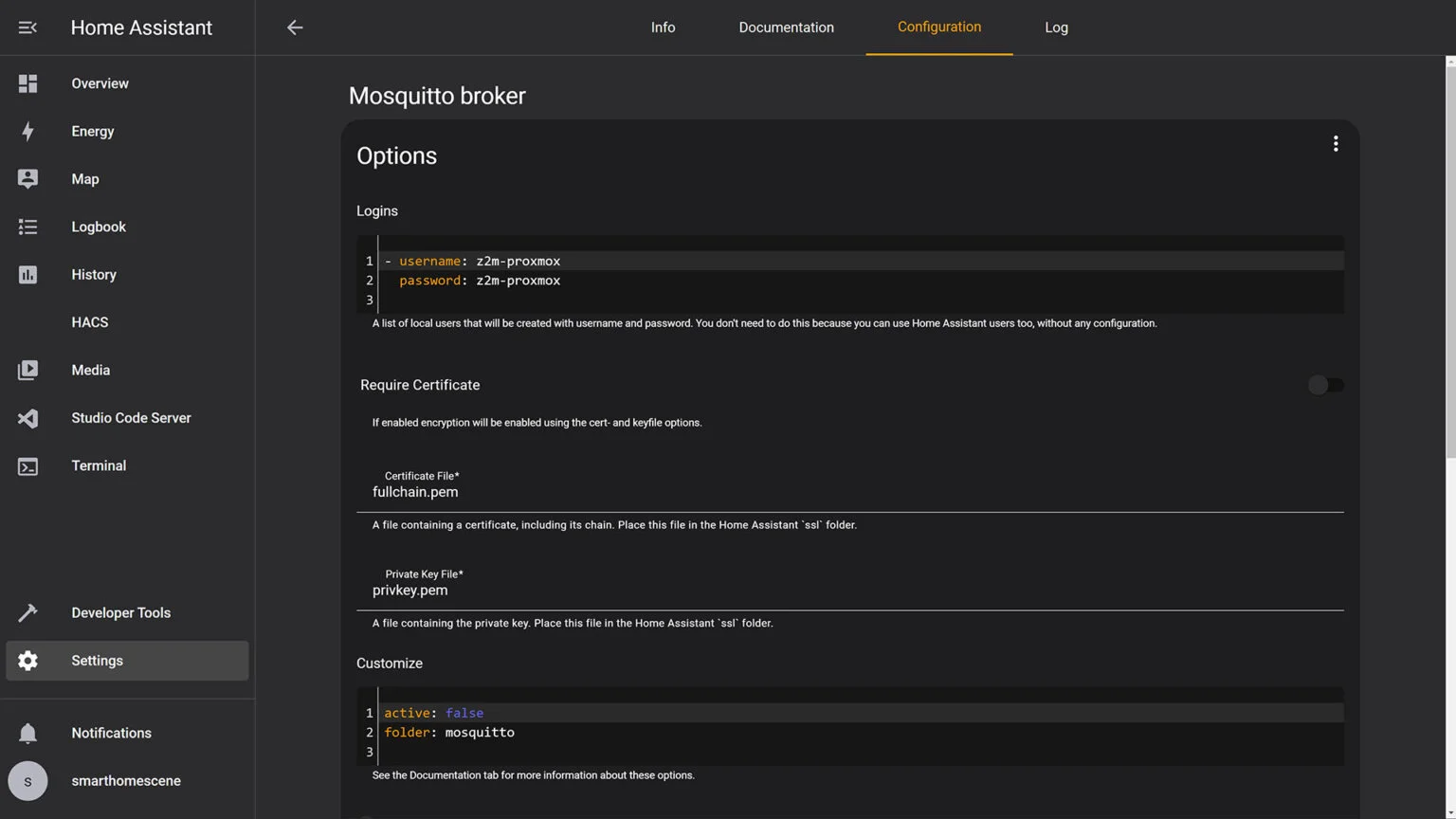
Task: Click the password line in Logins editor
Action: [x=861, y=281]
